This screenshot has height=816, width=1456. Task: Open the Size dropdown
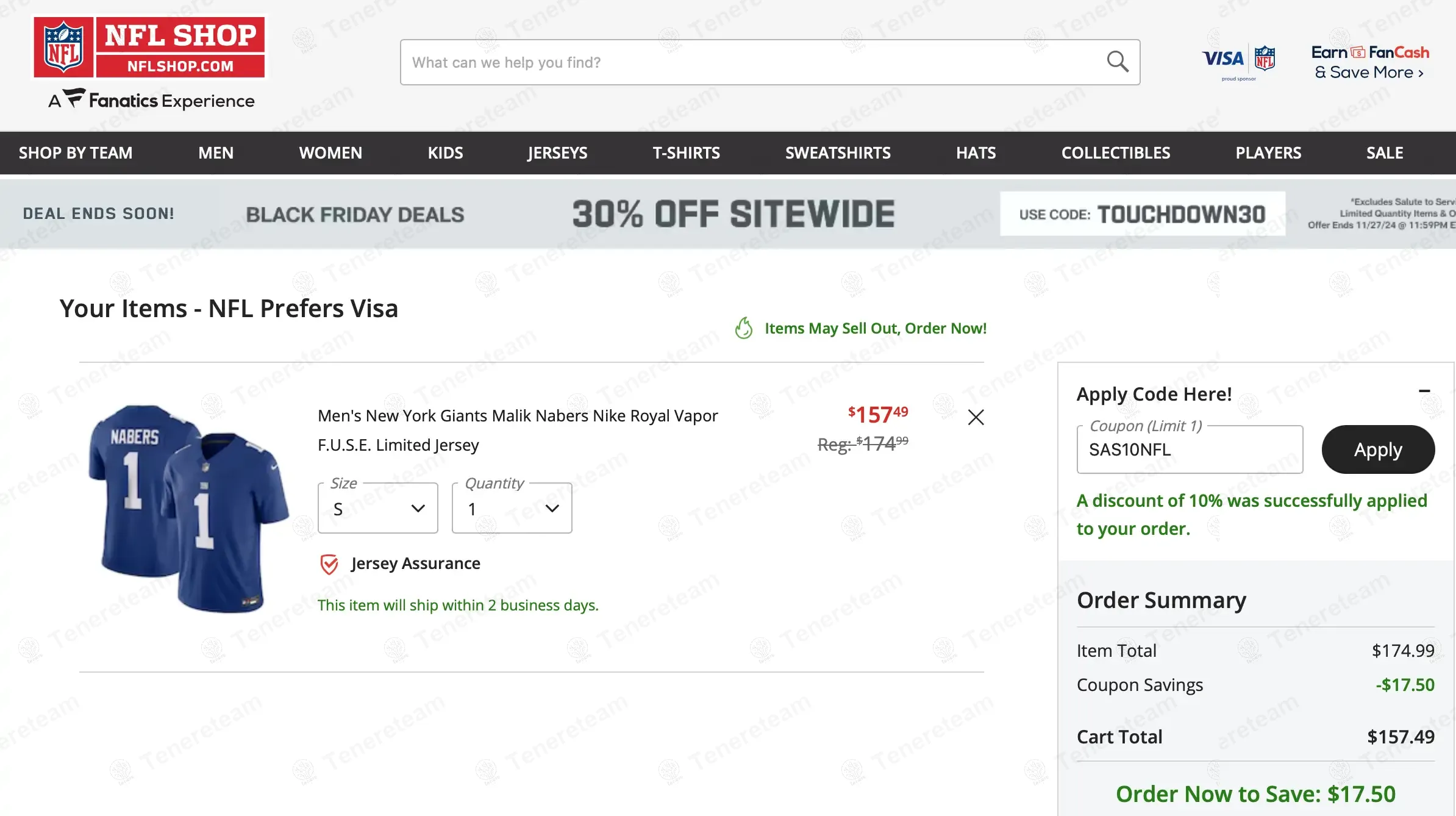point(377,508)
